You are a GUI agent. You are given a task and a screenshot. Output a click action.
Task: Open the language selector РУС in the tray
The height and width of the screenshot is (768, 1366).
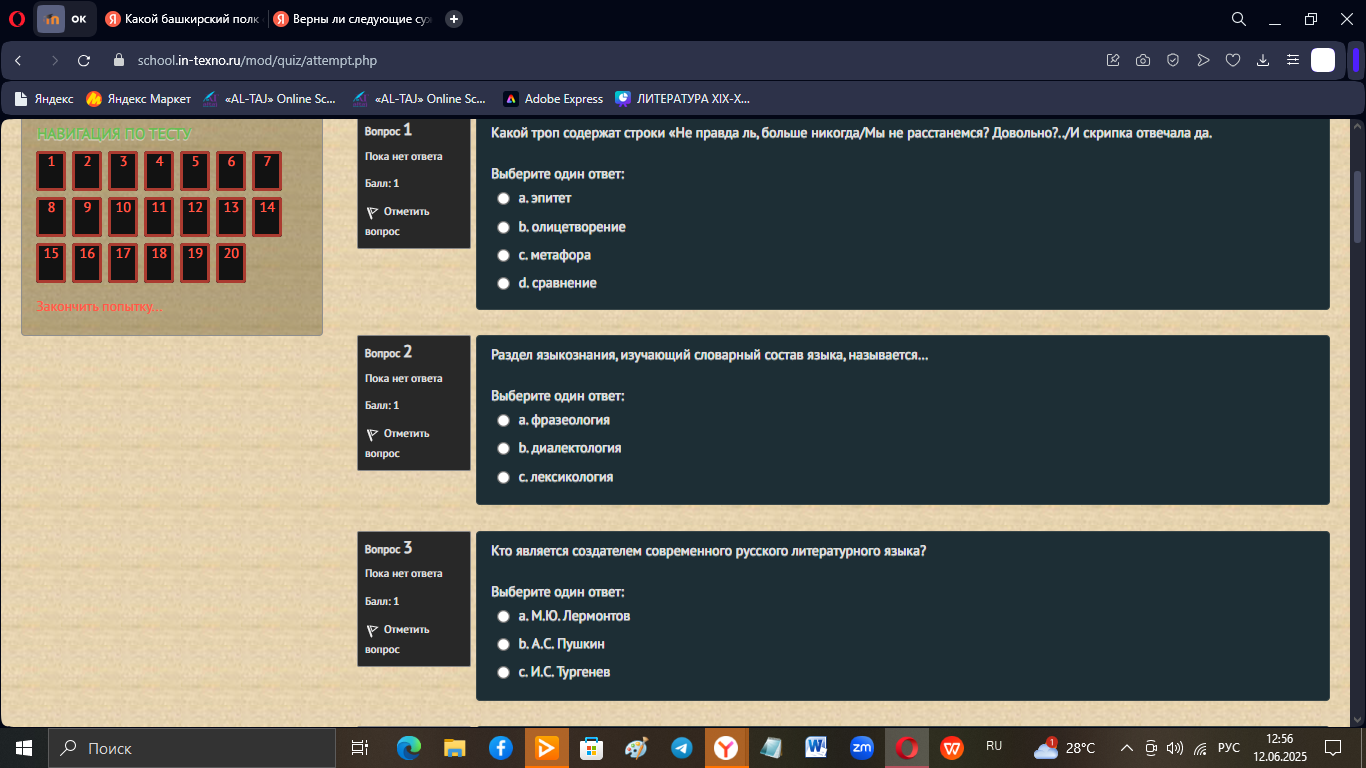tap(1229, 748)
